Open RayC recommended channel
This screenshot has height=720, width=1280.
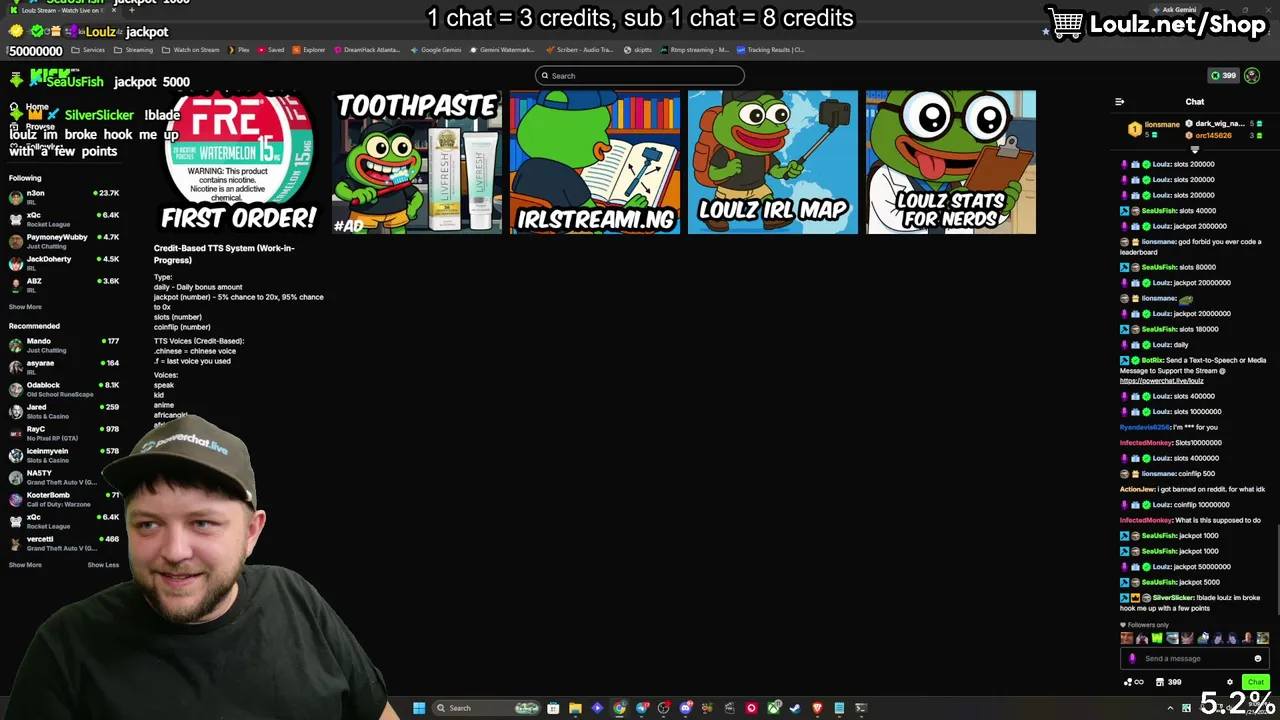pyautogui.click(x=62, y=433)
